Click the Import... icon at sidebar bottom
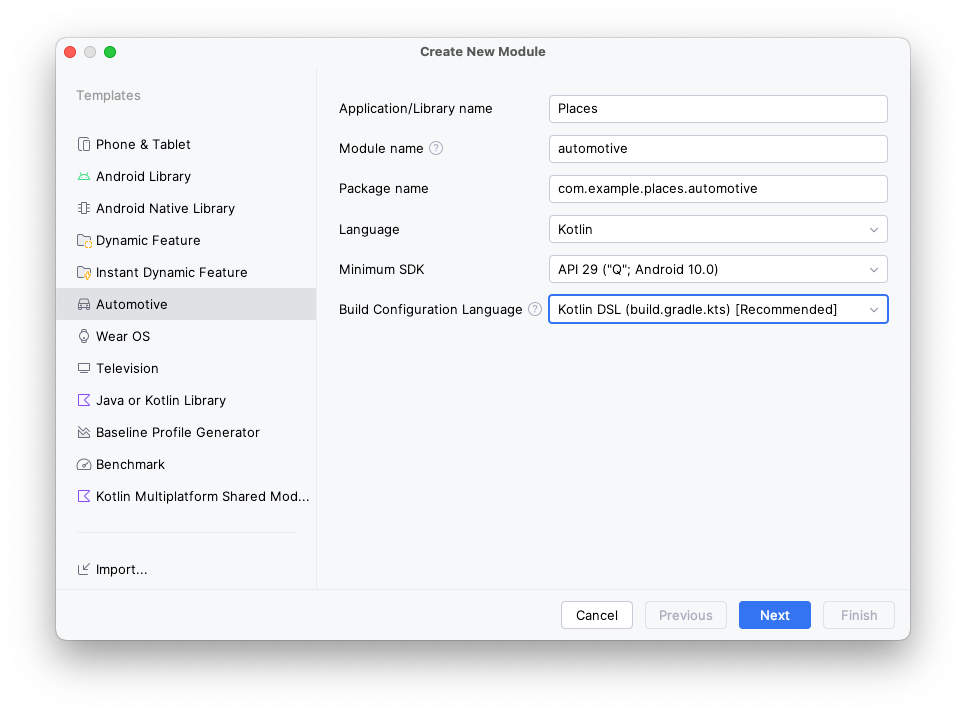Viewport: 966px width, 714px height. coord(83,569)
